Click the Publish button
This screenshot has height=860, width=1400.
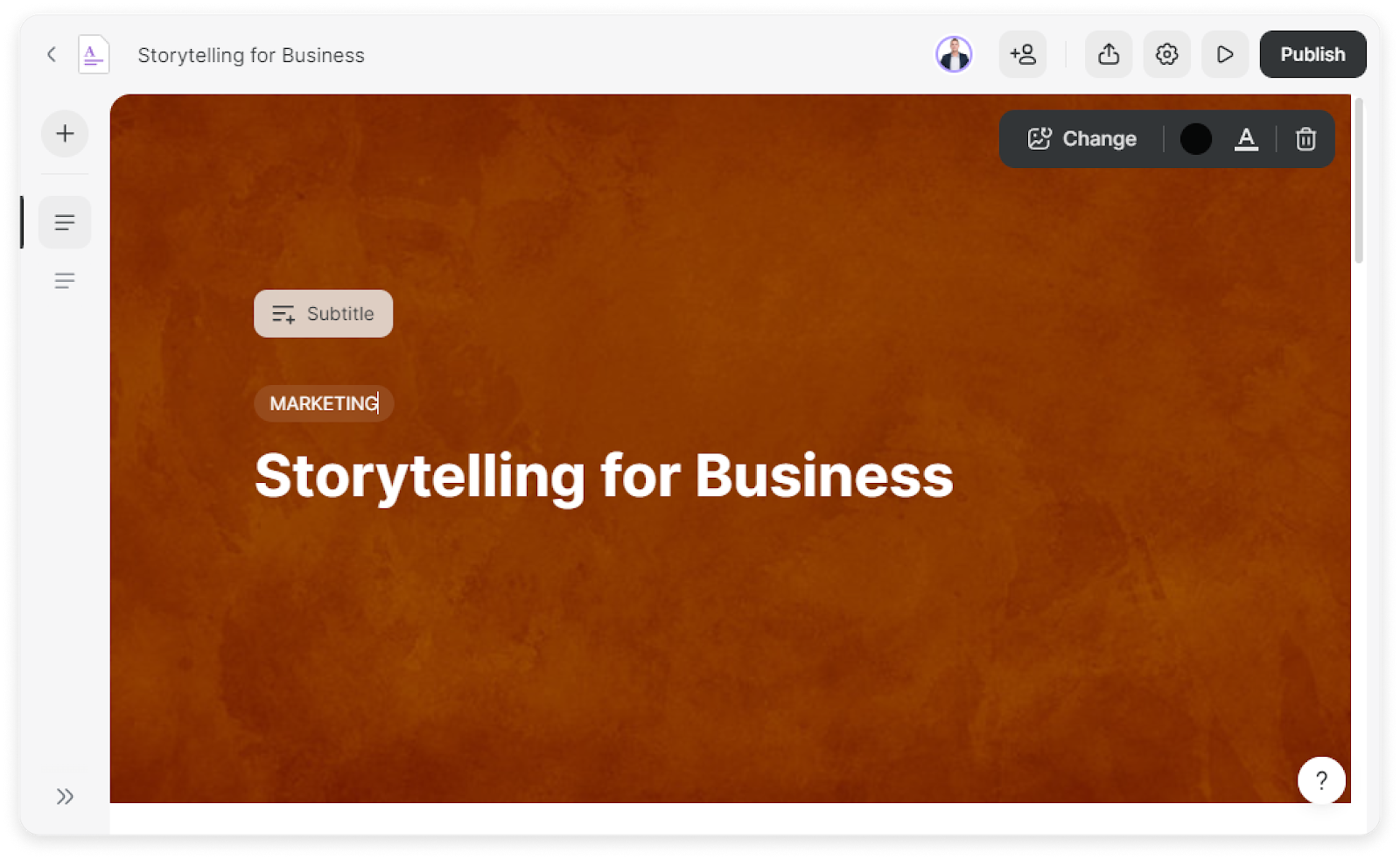pos(1312,54)
